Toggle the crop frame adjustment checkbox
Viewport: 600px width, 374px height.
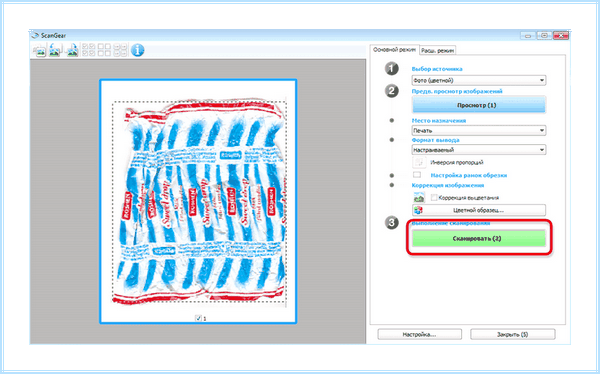417,175
